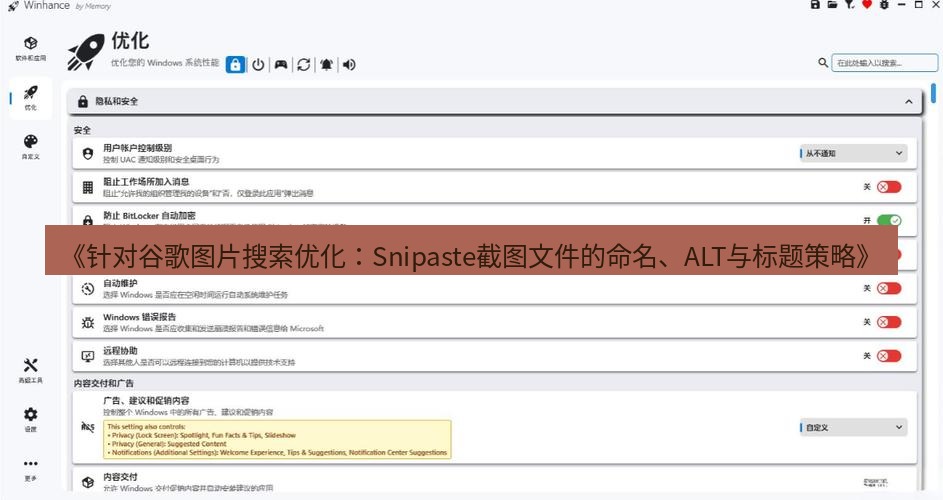943x500 pixels.
Task: Enable the Windows 错误报告 switch
Action: point(889,322)
